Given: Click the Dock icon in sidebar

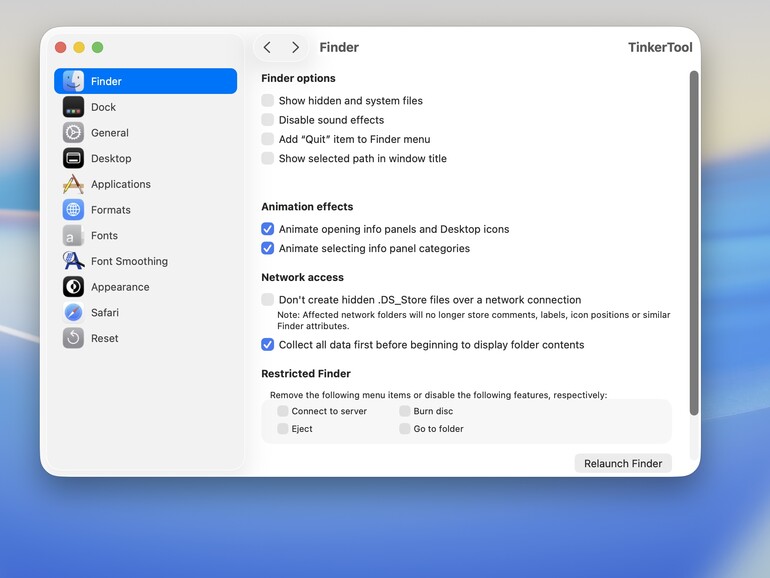Looking at the screenshot, I should (x=73, y=107).
